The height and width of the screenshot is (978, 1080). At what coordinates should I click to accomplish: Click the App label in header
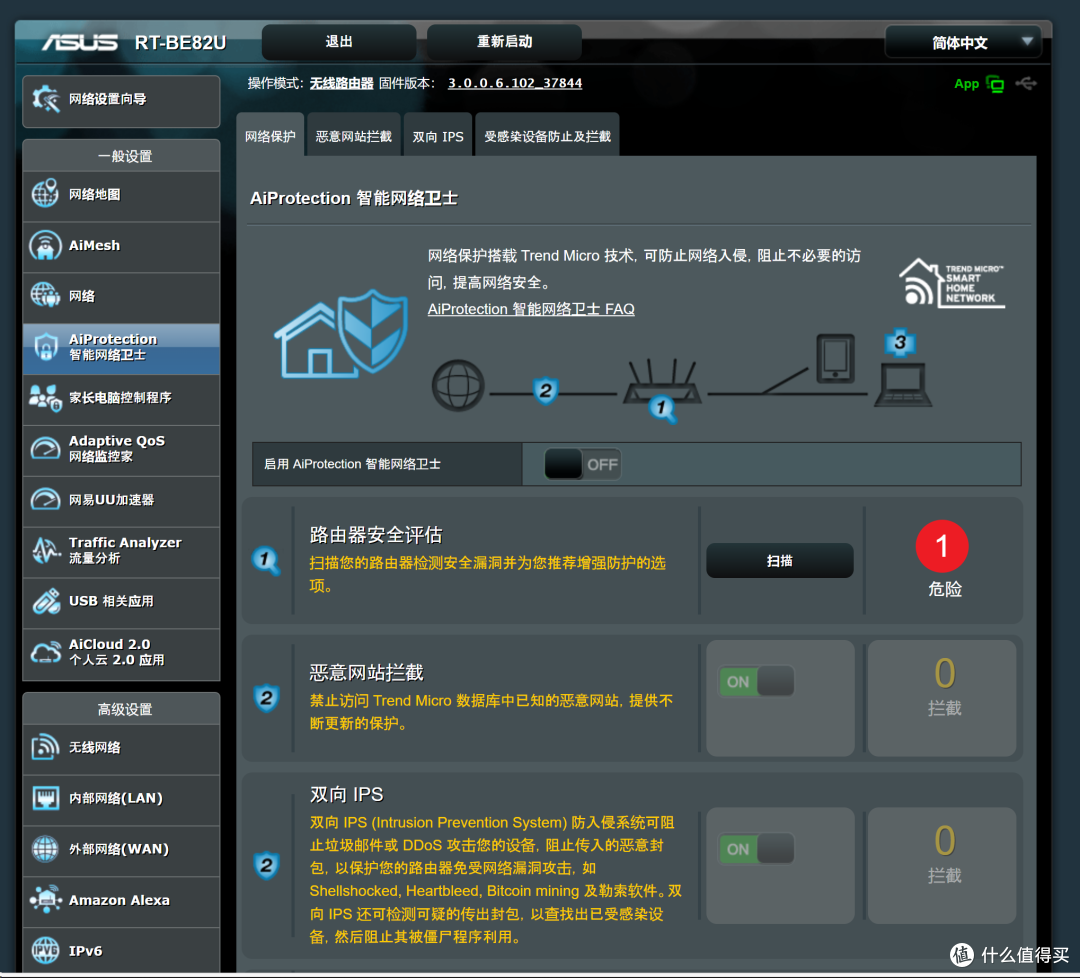(966, 84)
